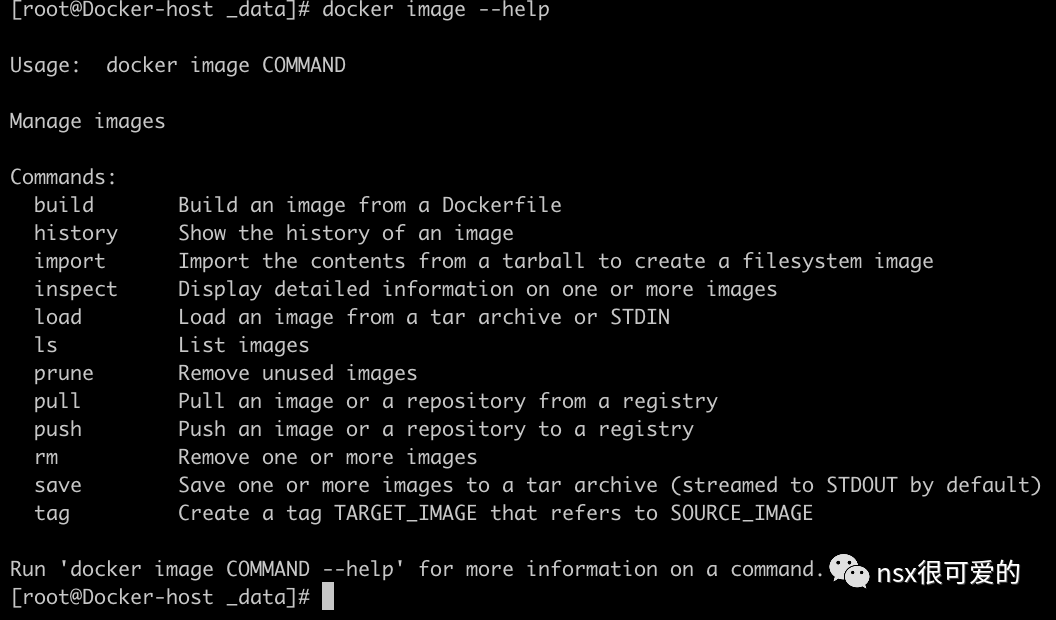Click the bottom '[root@Docker-host _data]#' prompt
Image resolution: width=1056 pixels, height=620 pixels.
tap(160, 597)
